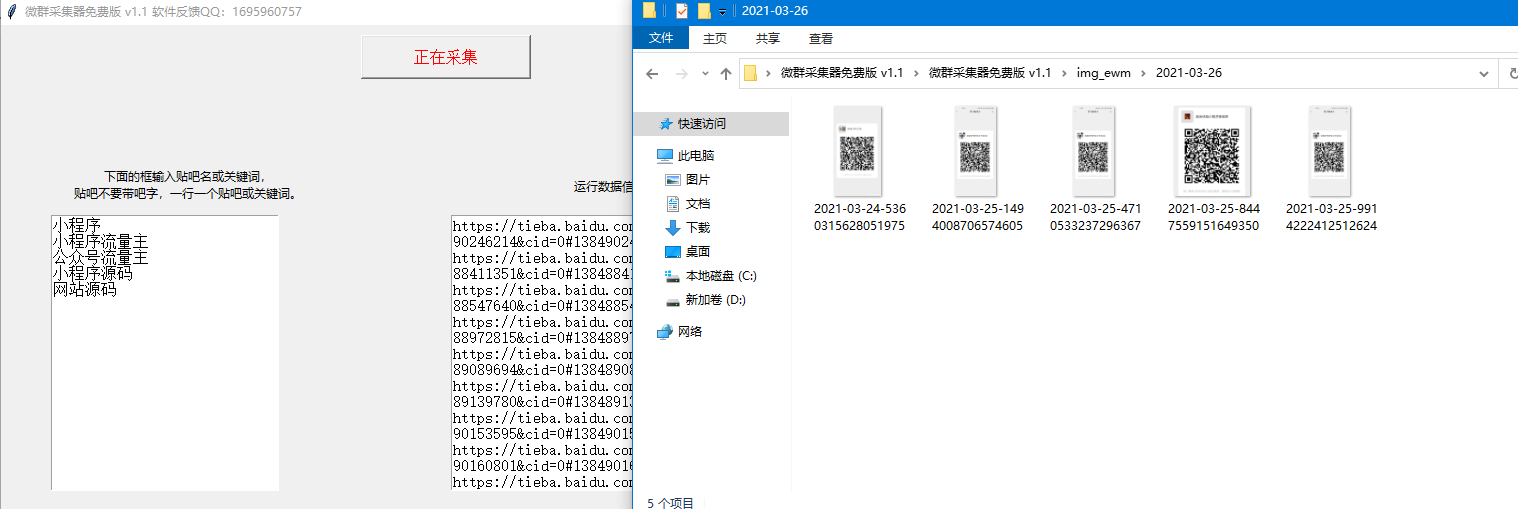Click the feather icon in collector title bar
The width and height of the screenshot is (1518, 509).
pos(11,12)
